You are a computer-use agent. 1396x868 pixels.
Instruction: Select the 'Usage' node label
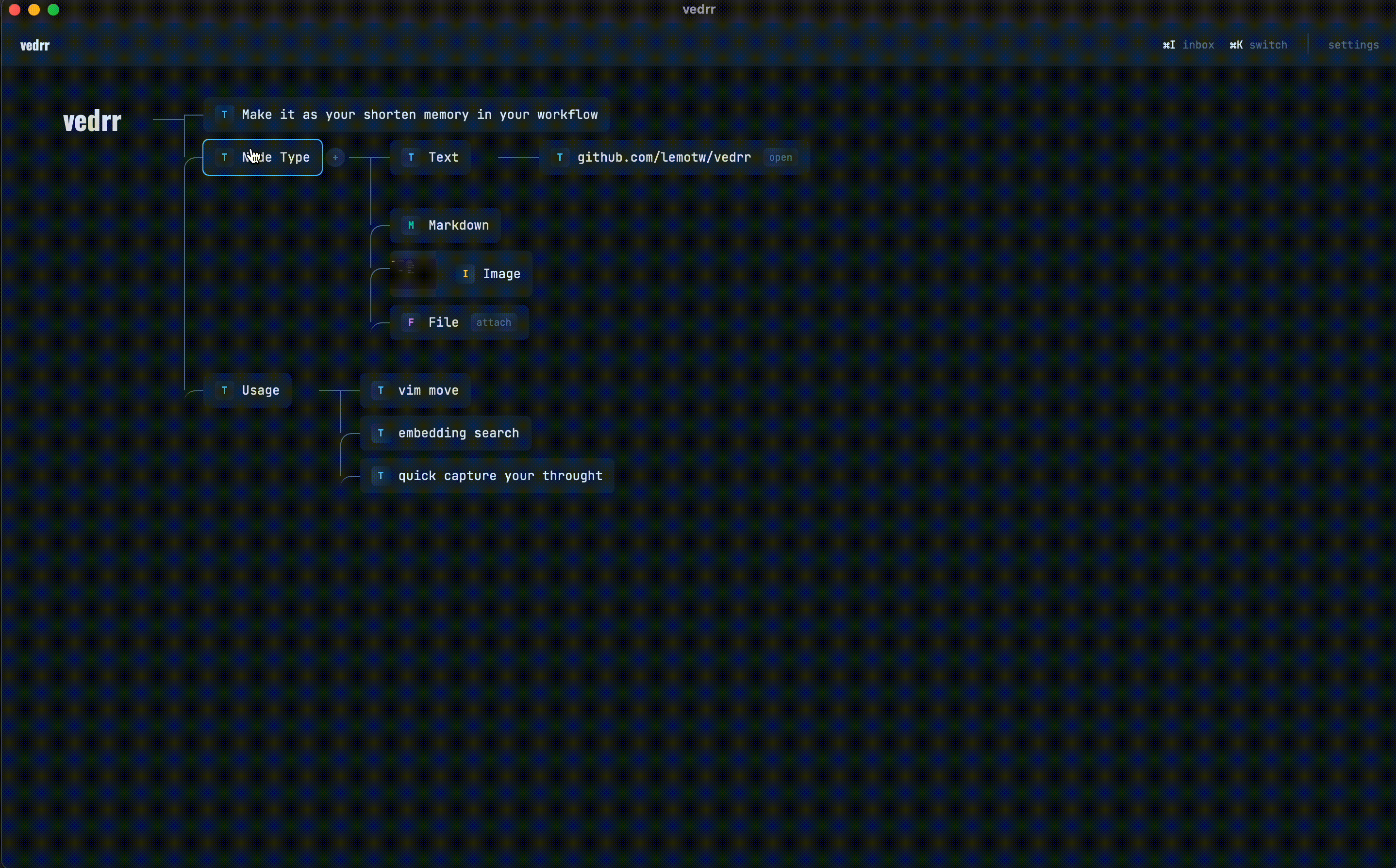(x=261, y=390)
